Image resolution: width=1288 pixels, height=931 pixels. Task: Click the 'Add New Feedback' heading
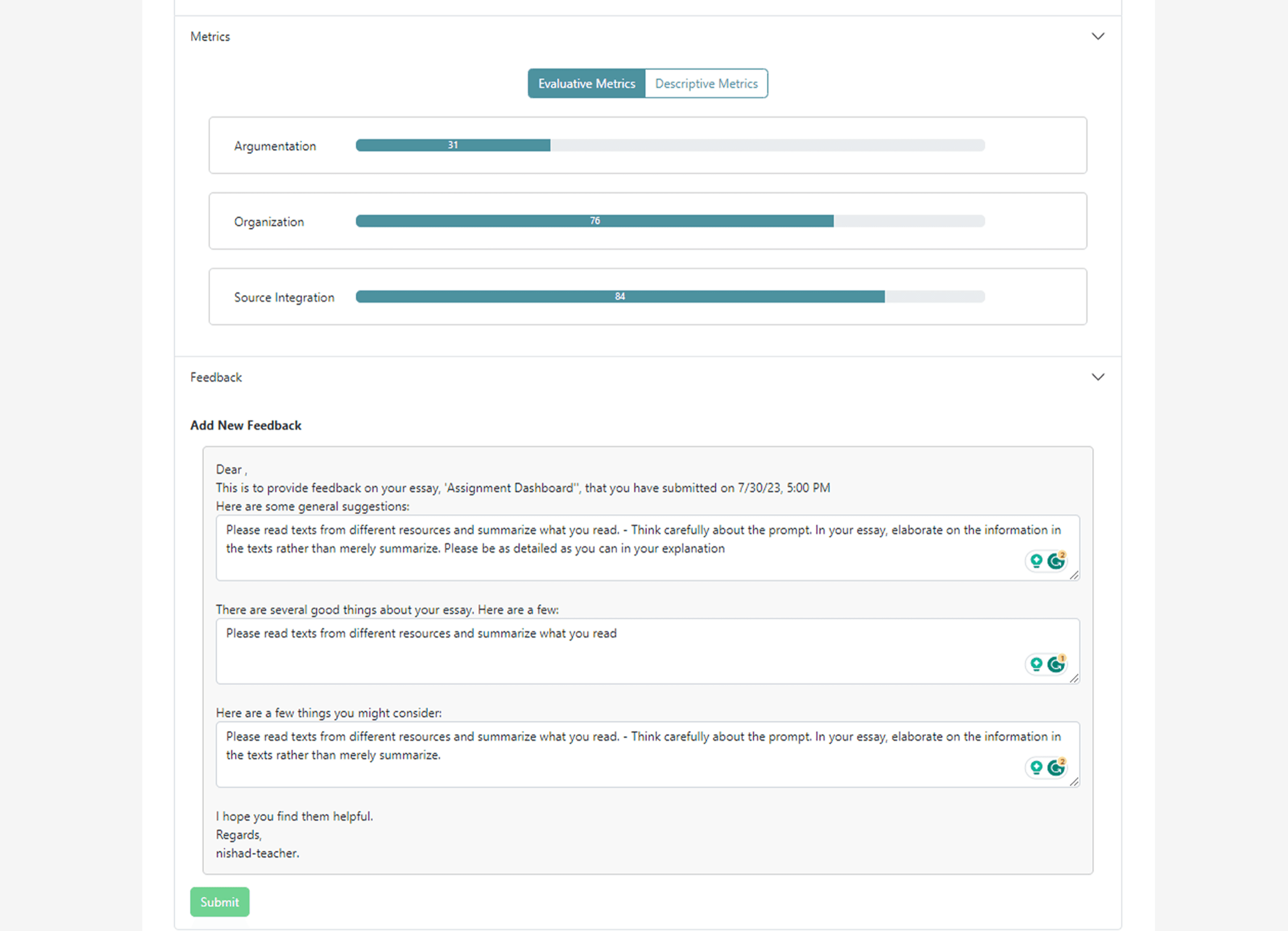tap(246, 425)
